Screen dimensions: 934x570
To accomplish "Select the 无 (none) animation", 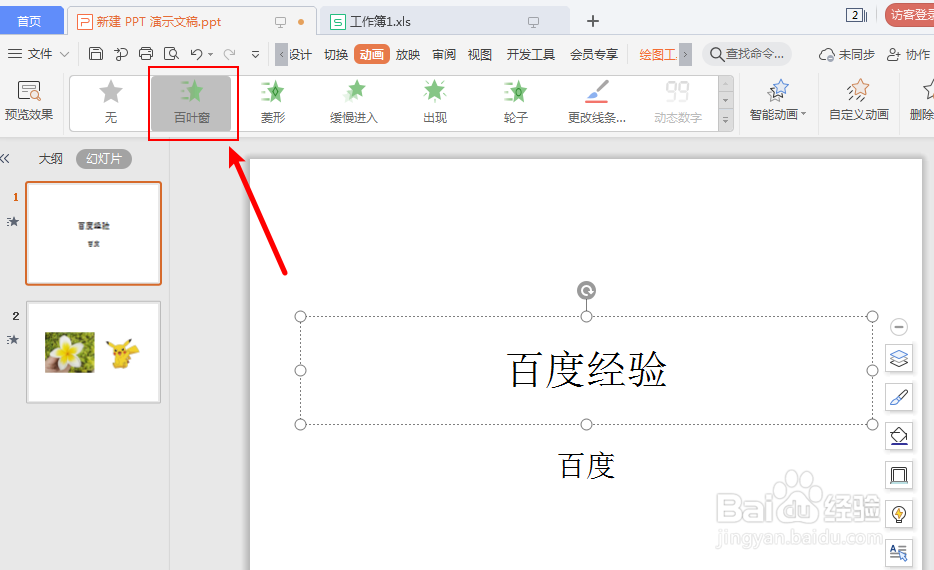I will [x=111, y=103].
